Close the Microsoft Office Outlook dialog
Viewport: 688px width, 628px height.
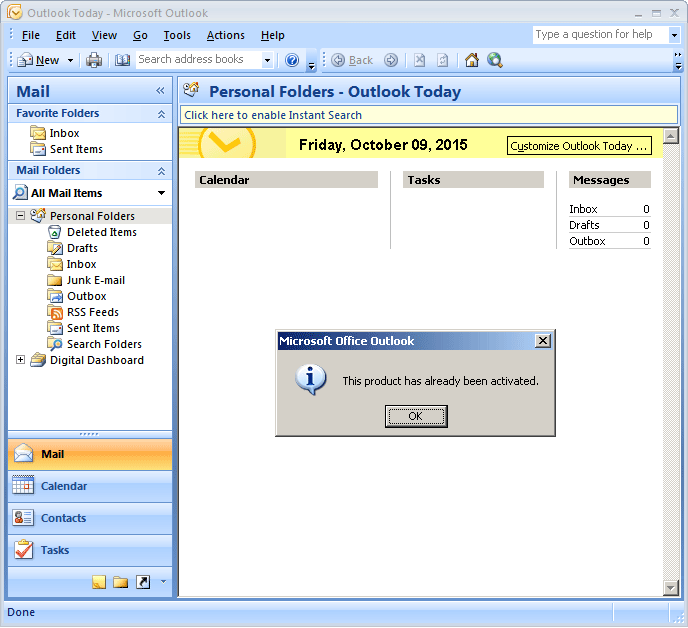(543, 341)
